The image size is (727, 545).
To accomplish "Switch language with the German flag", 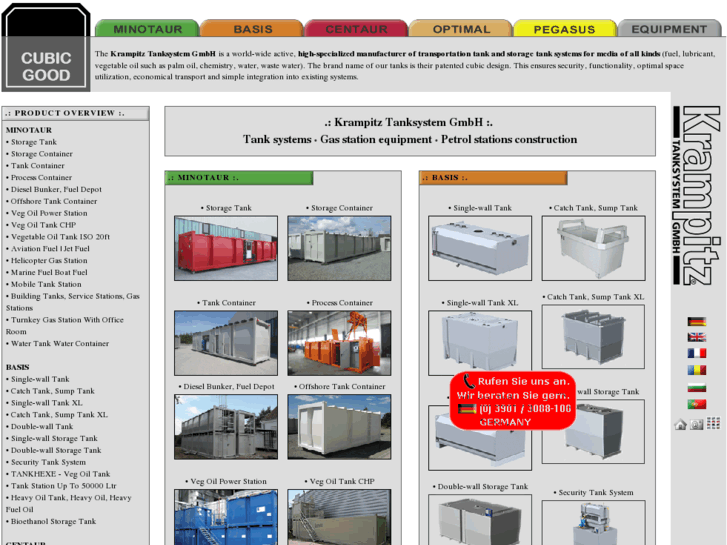I will point(696,321).
